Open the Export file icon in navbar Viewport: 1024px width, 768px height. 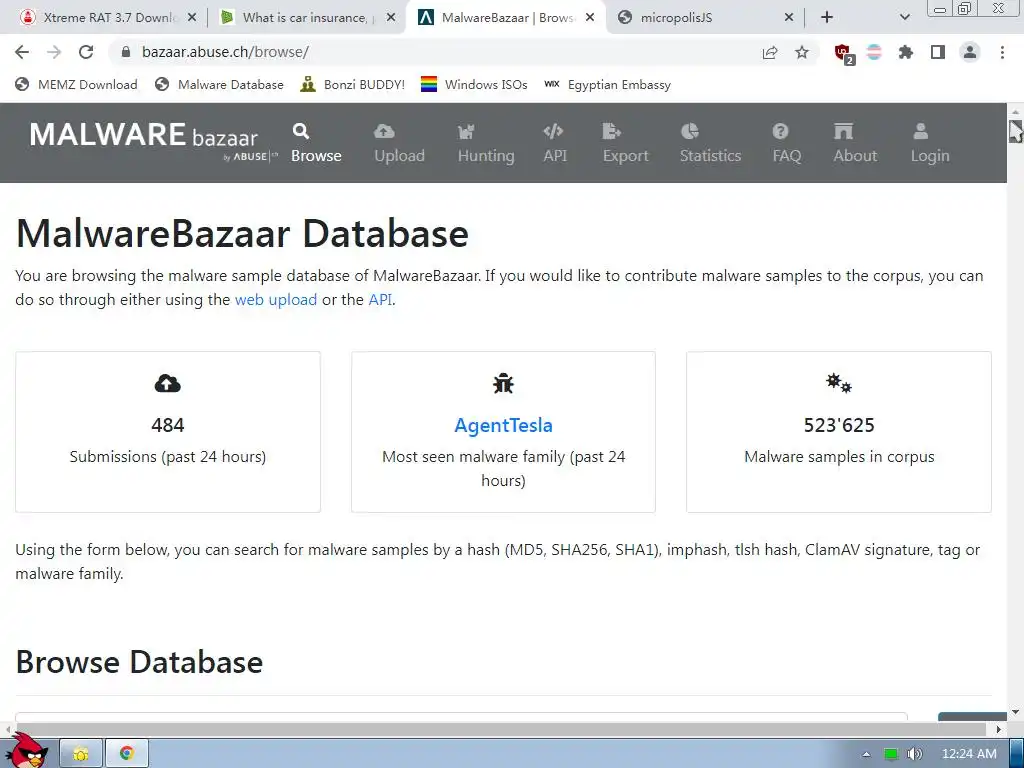point(611,131)
